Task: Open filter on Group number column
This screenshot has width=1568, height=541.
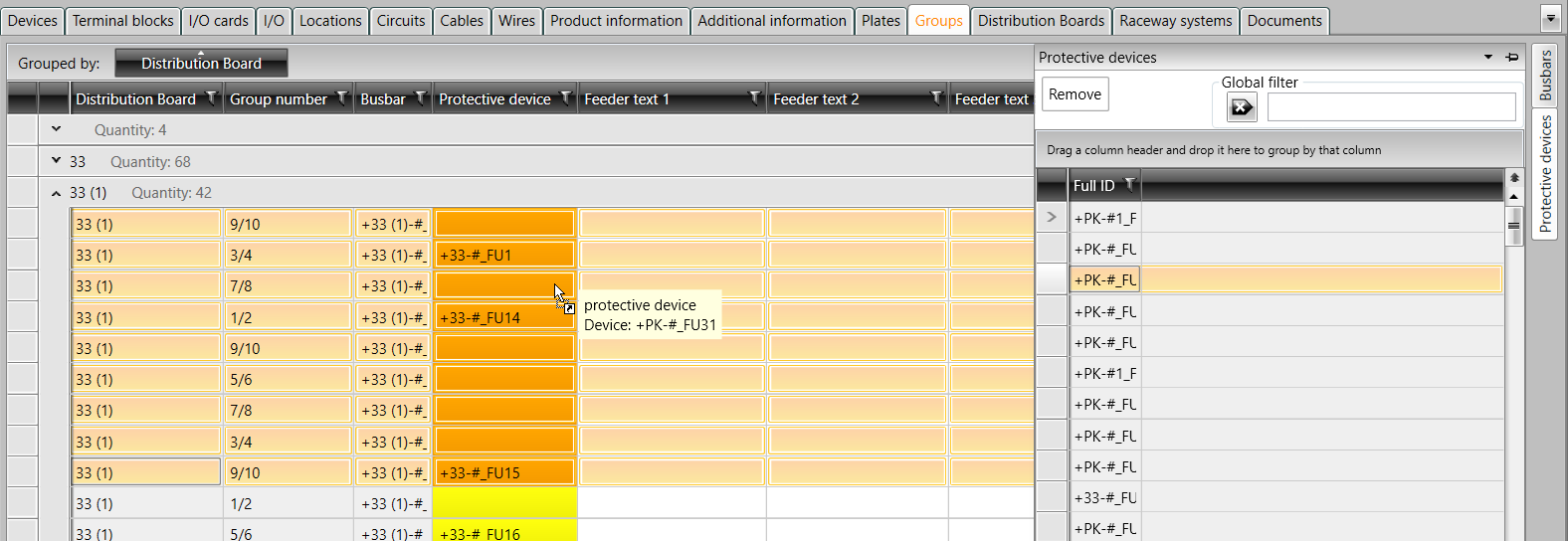Action: pos(341,97)
